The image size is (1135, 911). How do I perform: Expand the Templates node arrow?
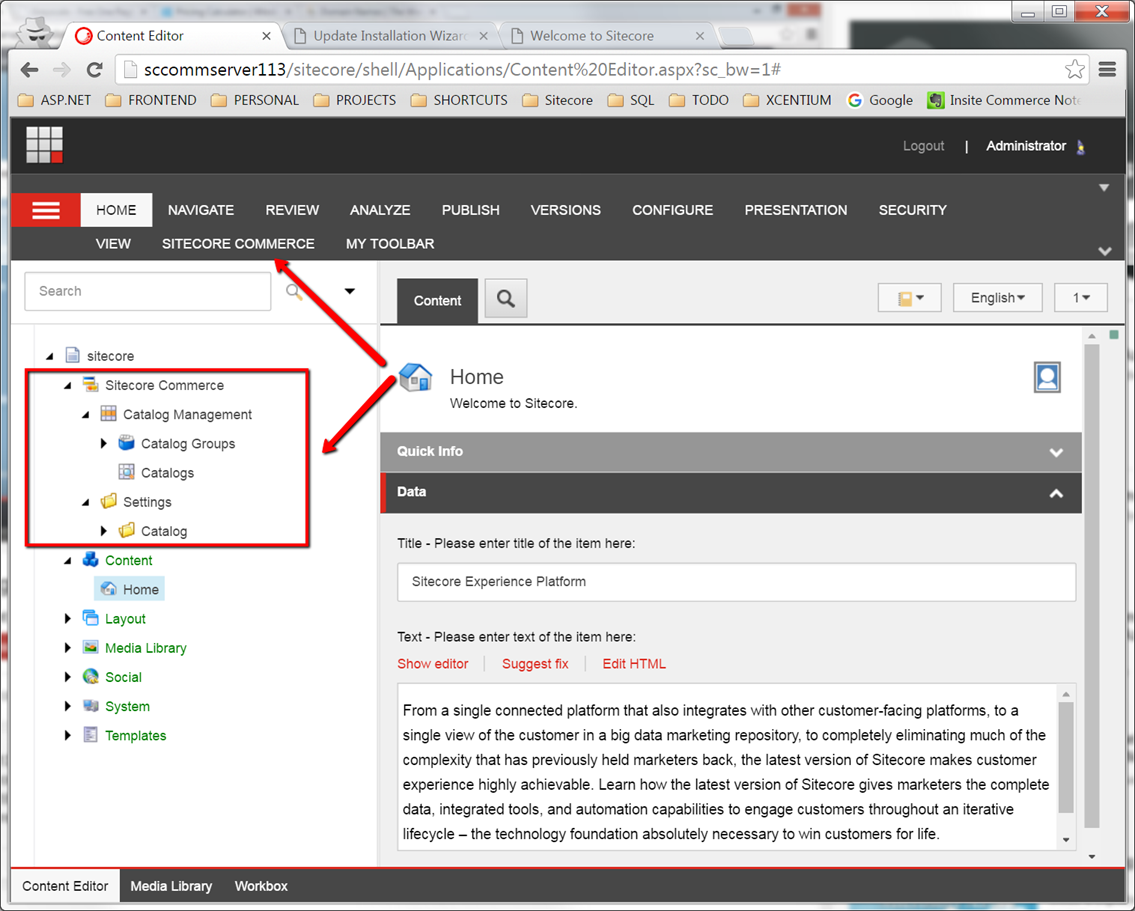click(67, 735)
